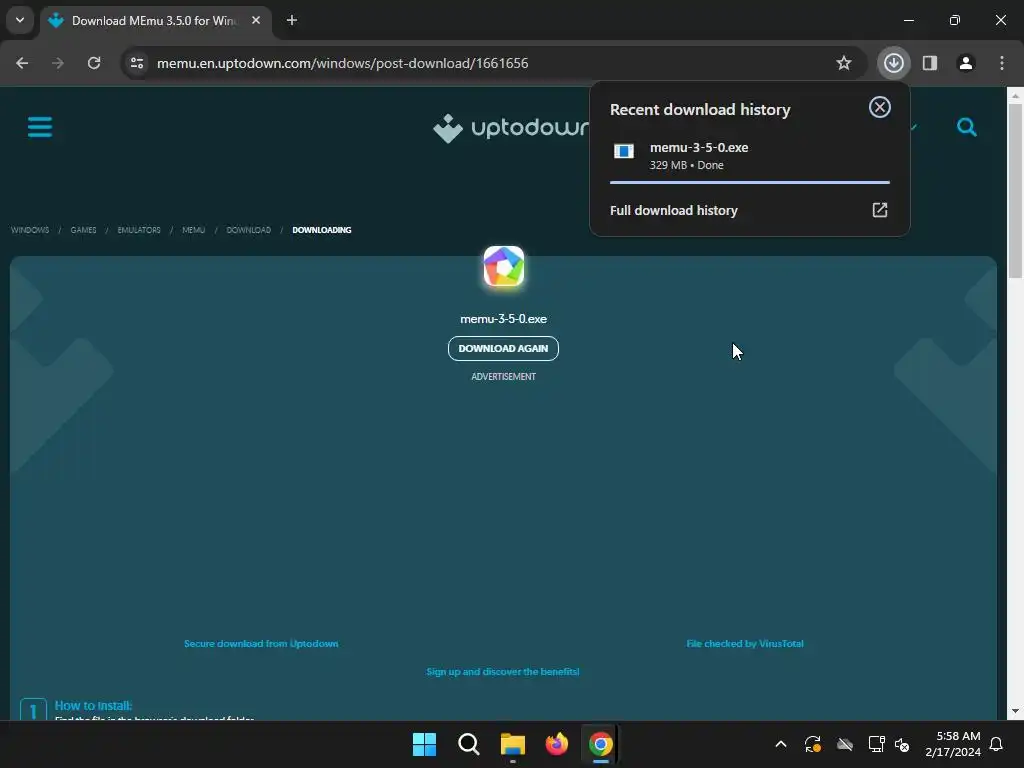Go to the GAMES breadcrumb
This screenshot has height=768, width=1024.
(84, 230)
